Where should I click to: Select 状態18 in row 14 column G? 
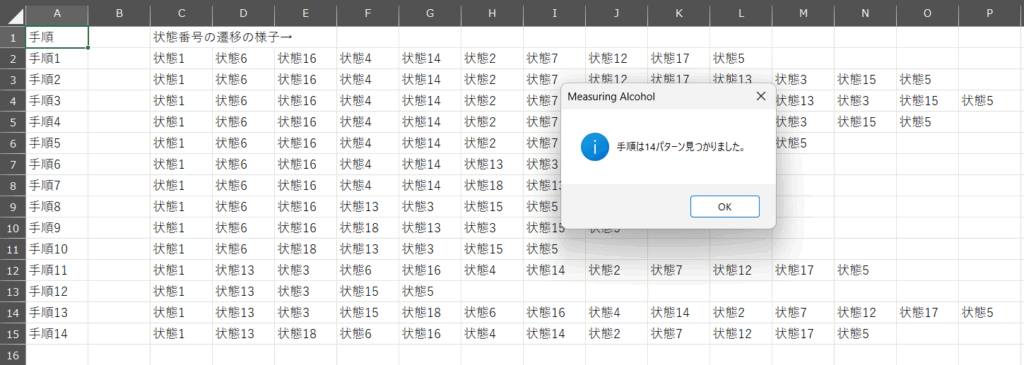tap(430, 312)
